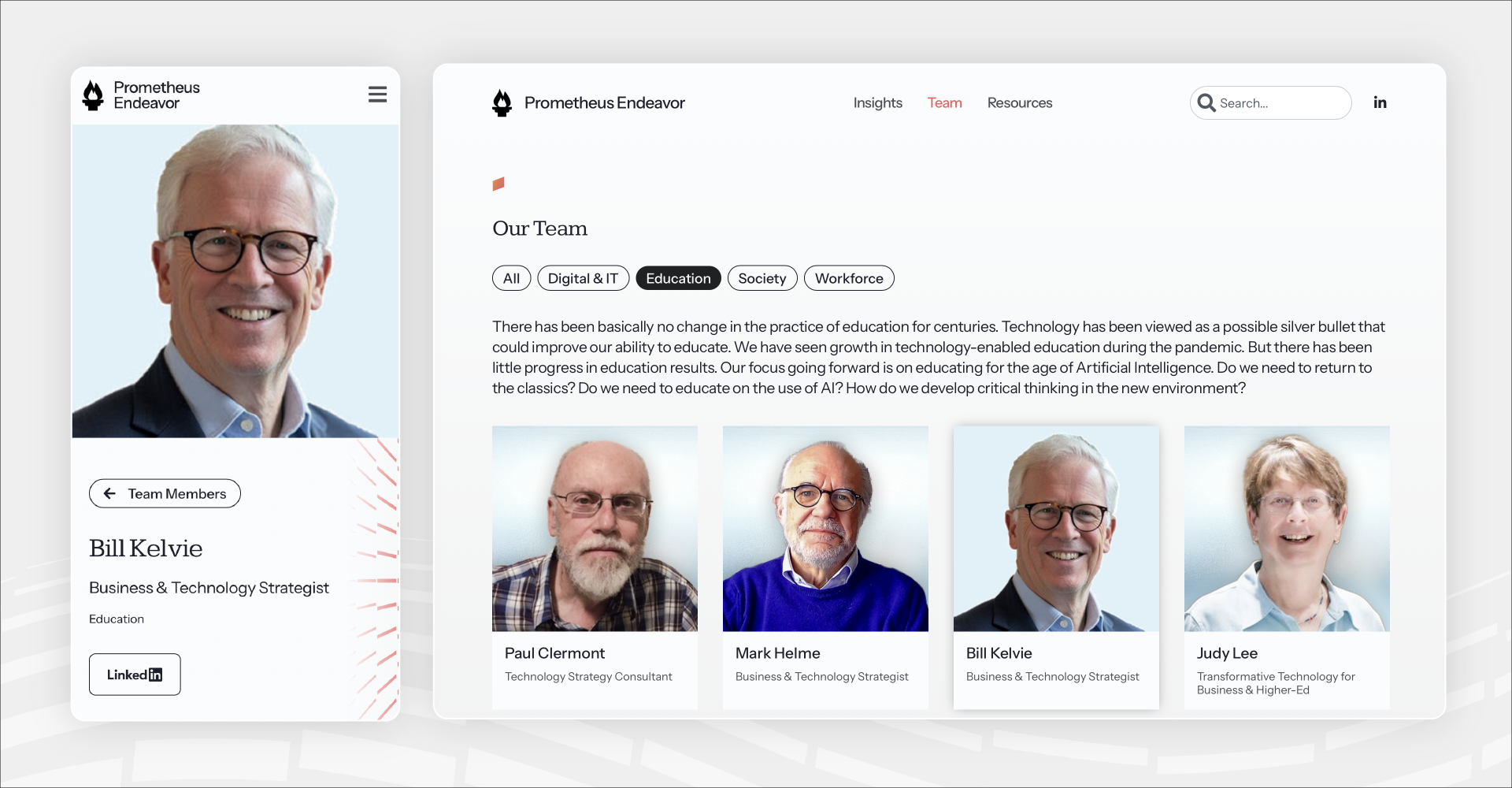Open Judy Lee's profile card

[x=1287, y=567]
